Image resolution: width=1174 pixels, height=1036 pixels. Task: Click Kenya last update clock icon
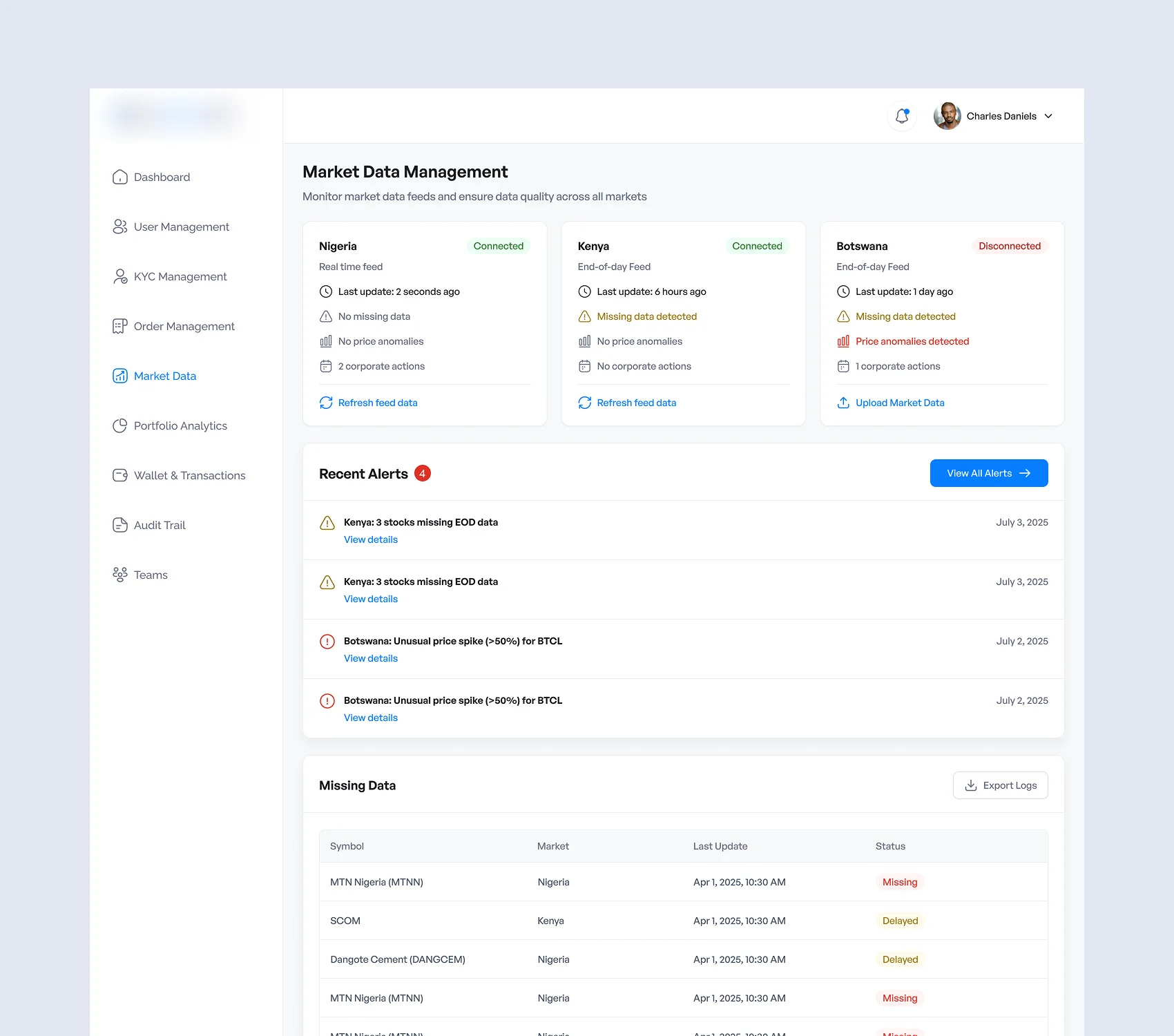coord(585,291)
